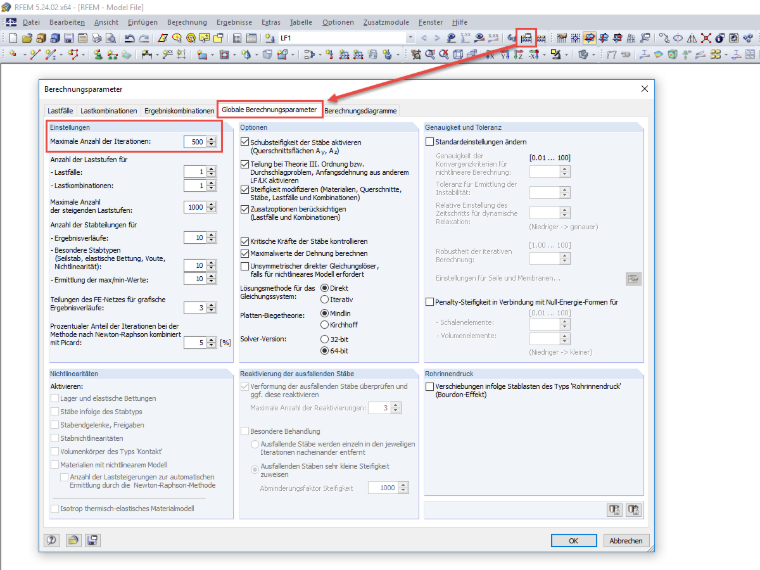The image size is (760, 570).
Task: Open the Datei menu
Action: (x=31, y=22)
